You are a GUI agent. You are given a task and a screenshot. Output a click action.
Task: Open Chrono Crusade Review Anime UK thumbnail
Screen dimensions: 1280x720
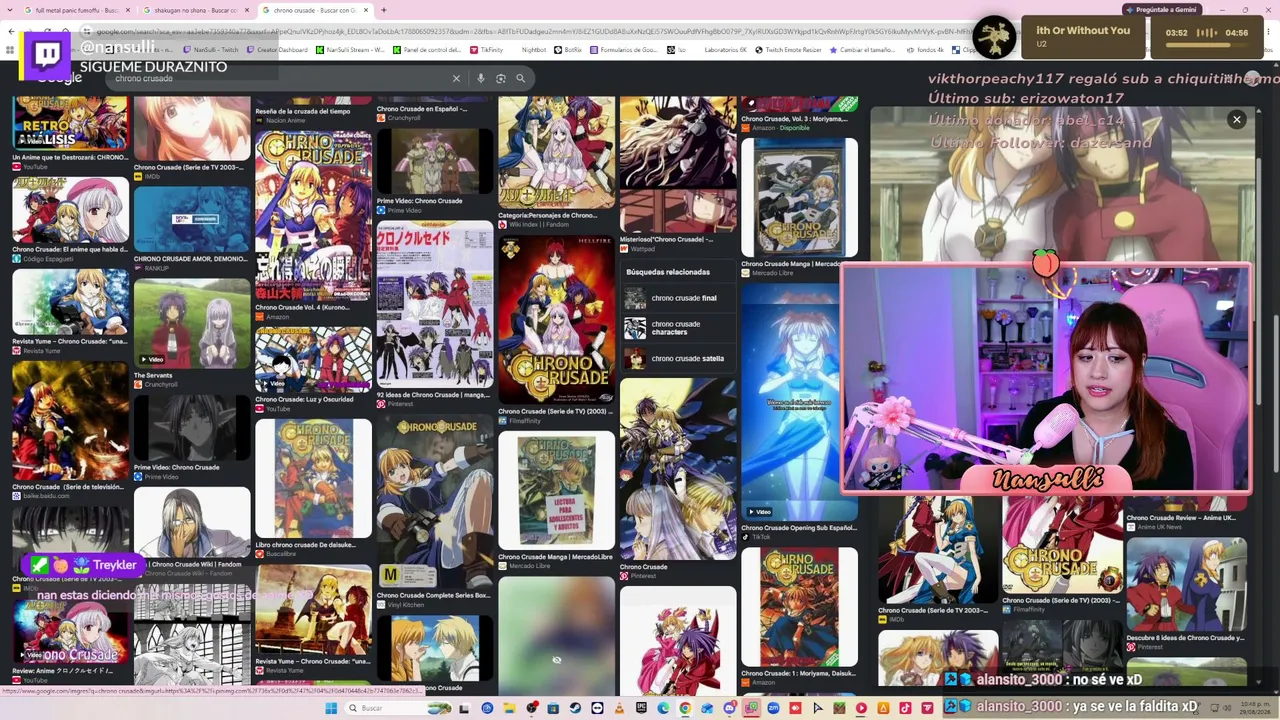click(1186, 503)
